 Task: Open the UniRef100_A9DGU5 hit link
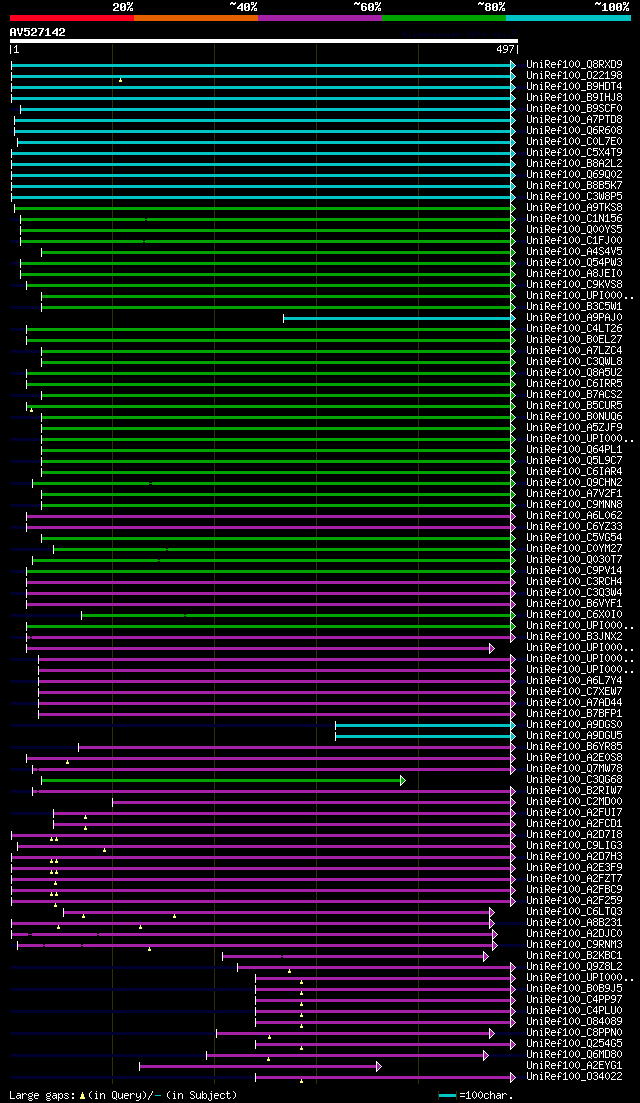(x=574, y=736)
